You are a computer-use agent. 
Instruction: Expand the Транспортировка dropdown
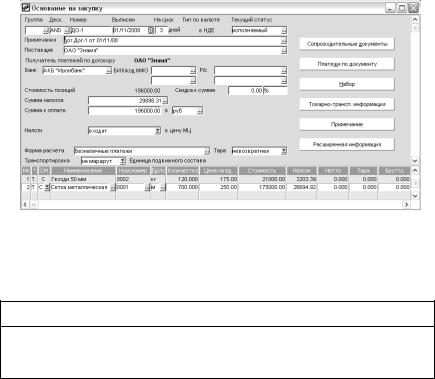[123, 161]
